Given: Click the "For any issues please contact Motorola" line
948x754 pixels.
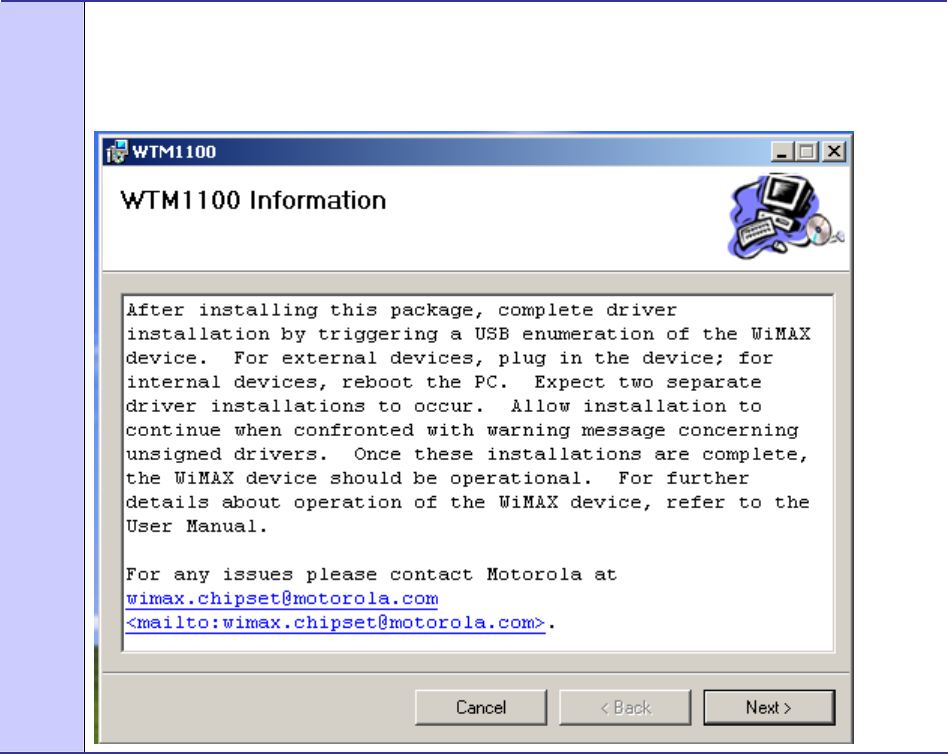Looking at the screenshot, I should 371,574.
